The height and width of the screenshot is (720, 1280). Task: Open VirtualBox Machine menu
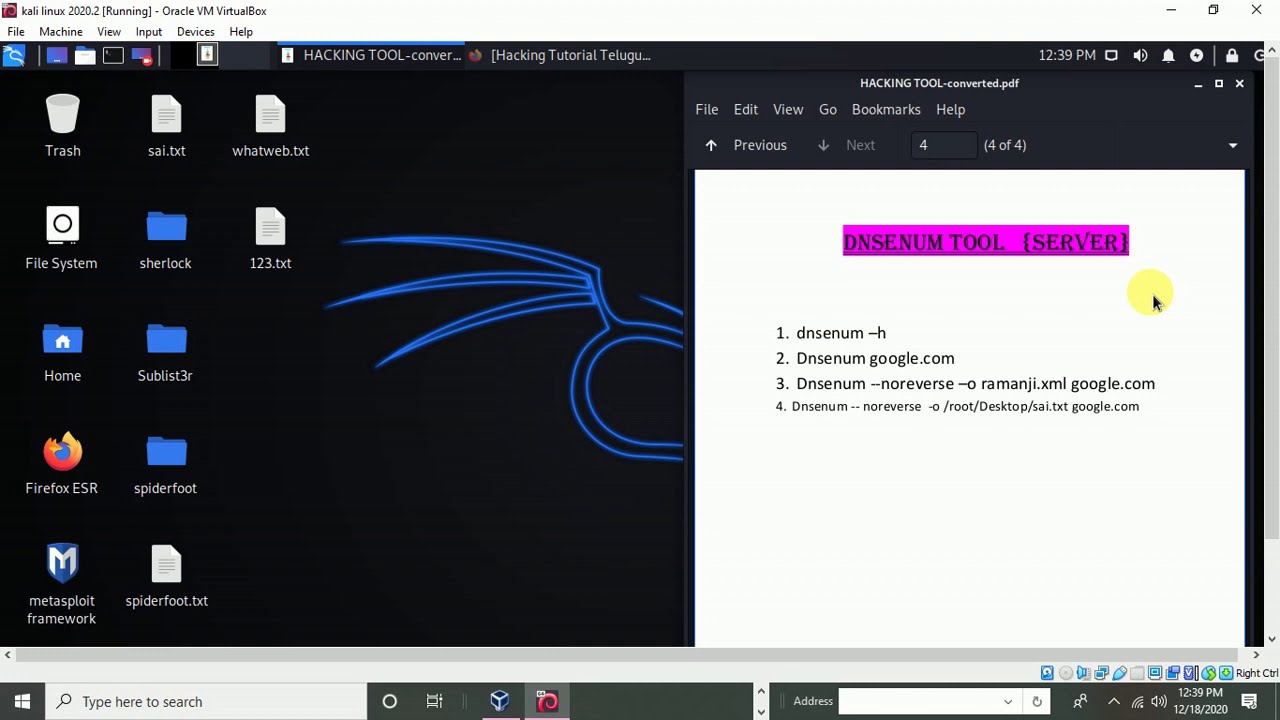coord(61,32)
